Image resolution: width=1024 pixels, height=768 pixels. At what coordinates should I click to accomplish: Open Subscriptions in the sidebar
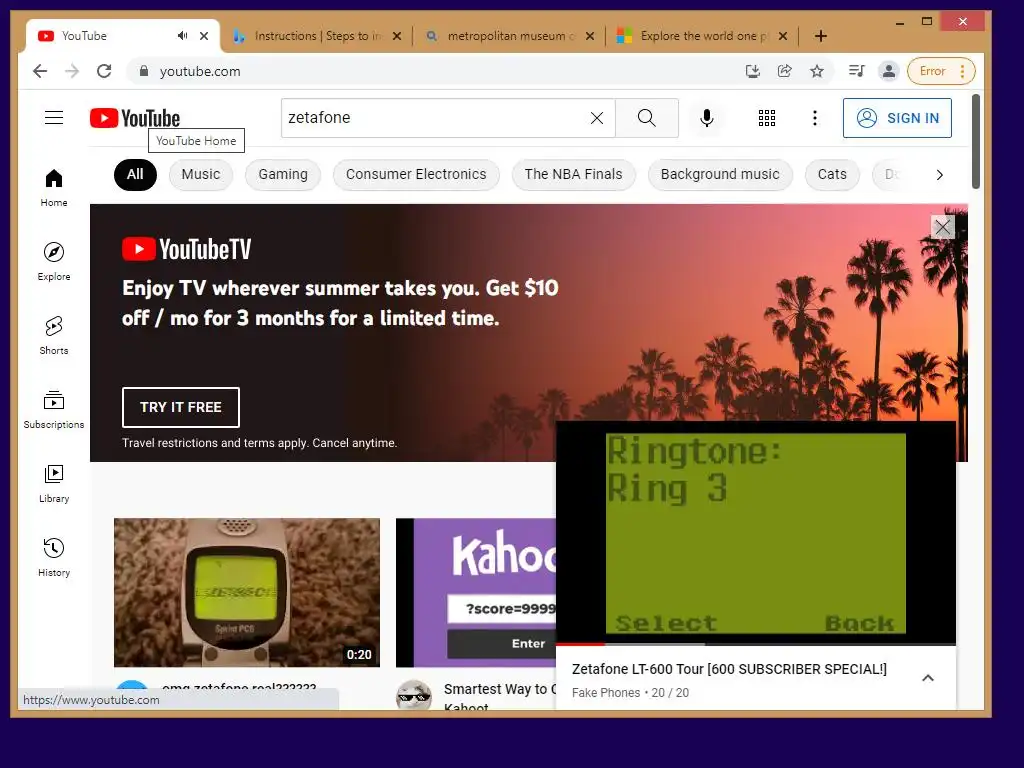[x=54, y=409]
